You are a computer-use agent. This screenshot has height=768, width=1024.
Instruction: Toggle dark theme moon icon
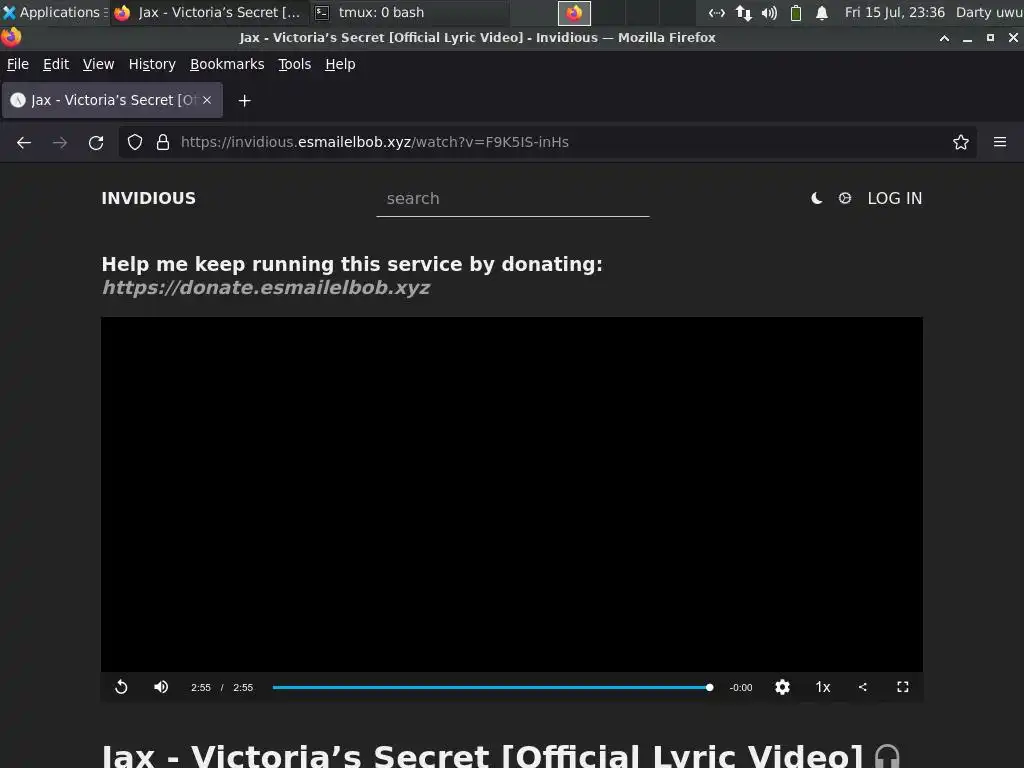[x=816, y=199]
